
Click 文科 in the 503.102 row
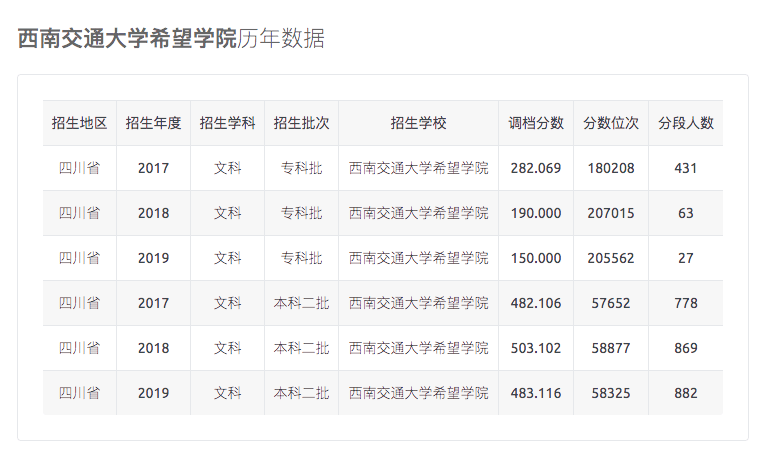coord(228,348)
